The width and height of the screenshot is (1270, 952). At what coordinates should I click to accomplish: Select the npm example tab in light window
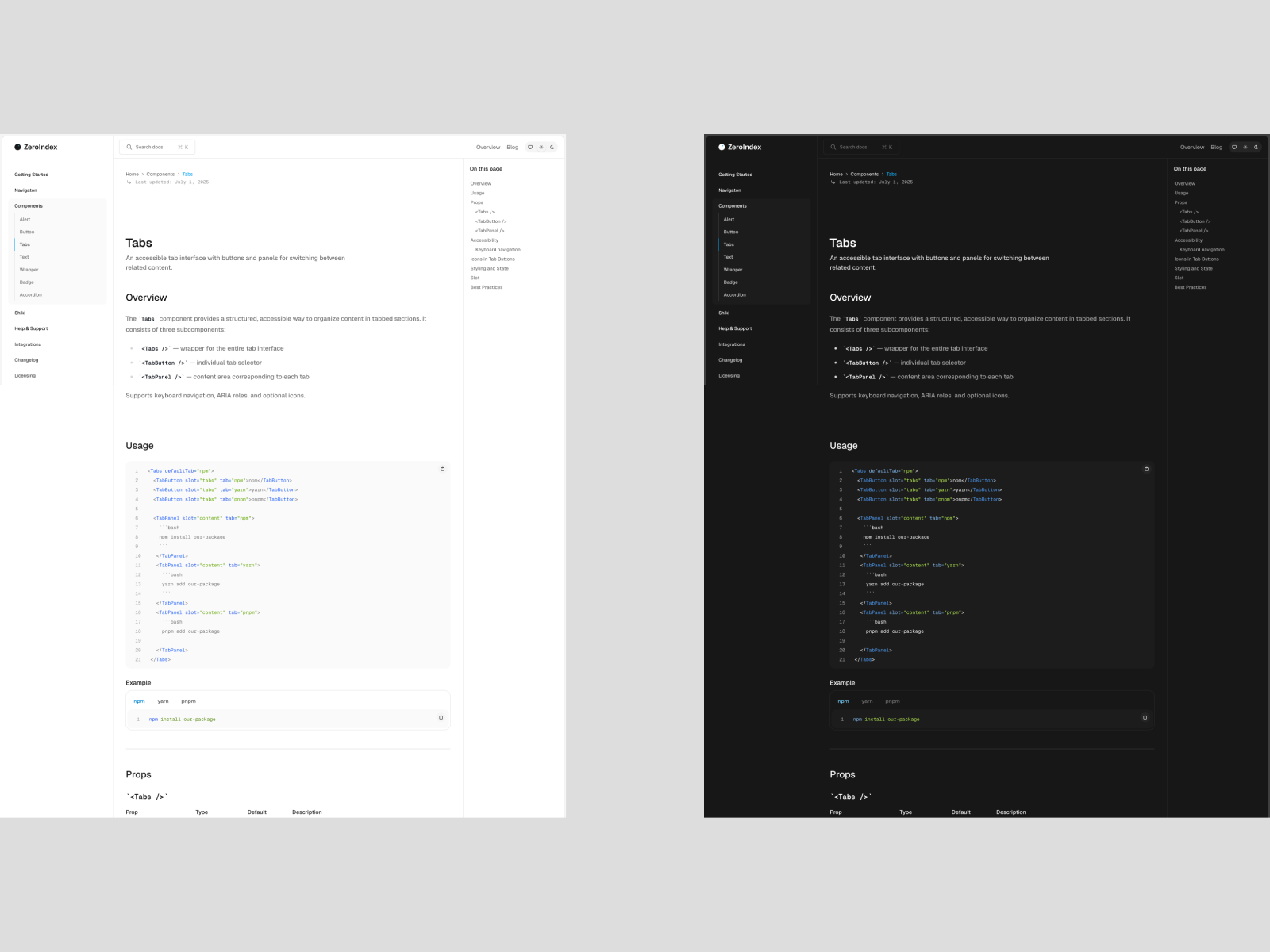click(139, 701)
